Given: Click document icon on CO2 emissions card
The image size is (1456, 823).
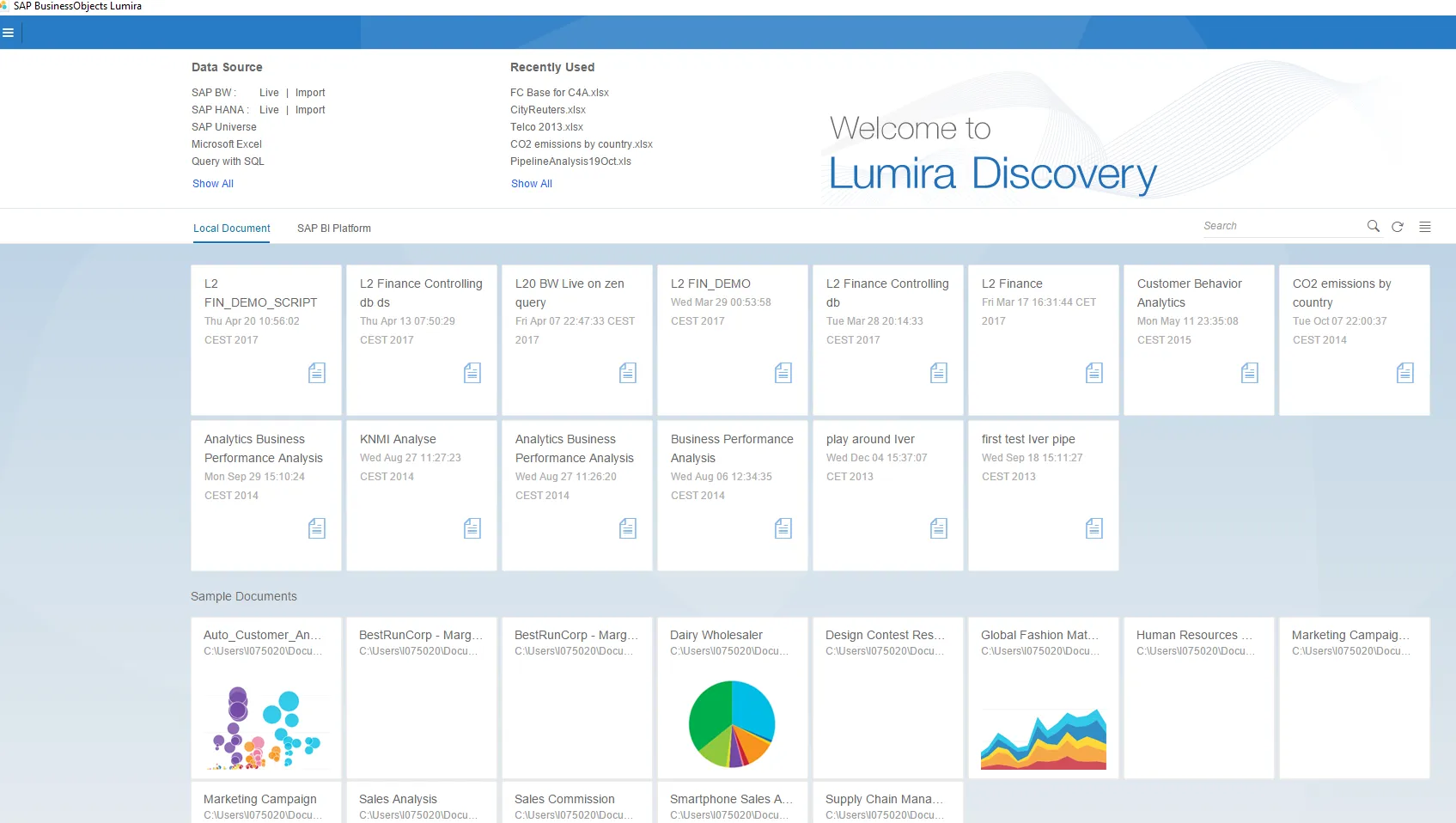Looking at the screenshot, I should [x=1405, y=373].
